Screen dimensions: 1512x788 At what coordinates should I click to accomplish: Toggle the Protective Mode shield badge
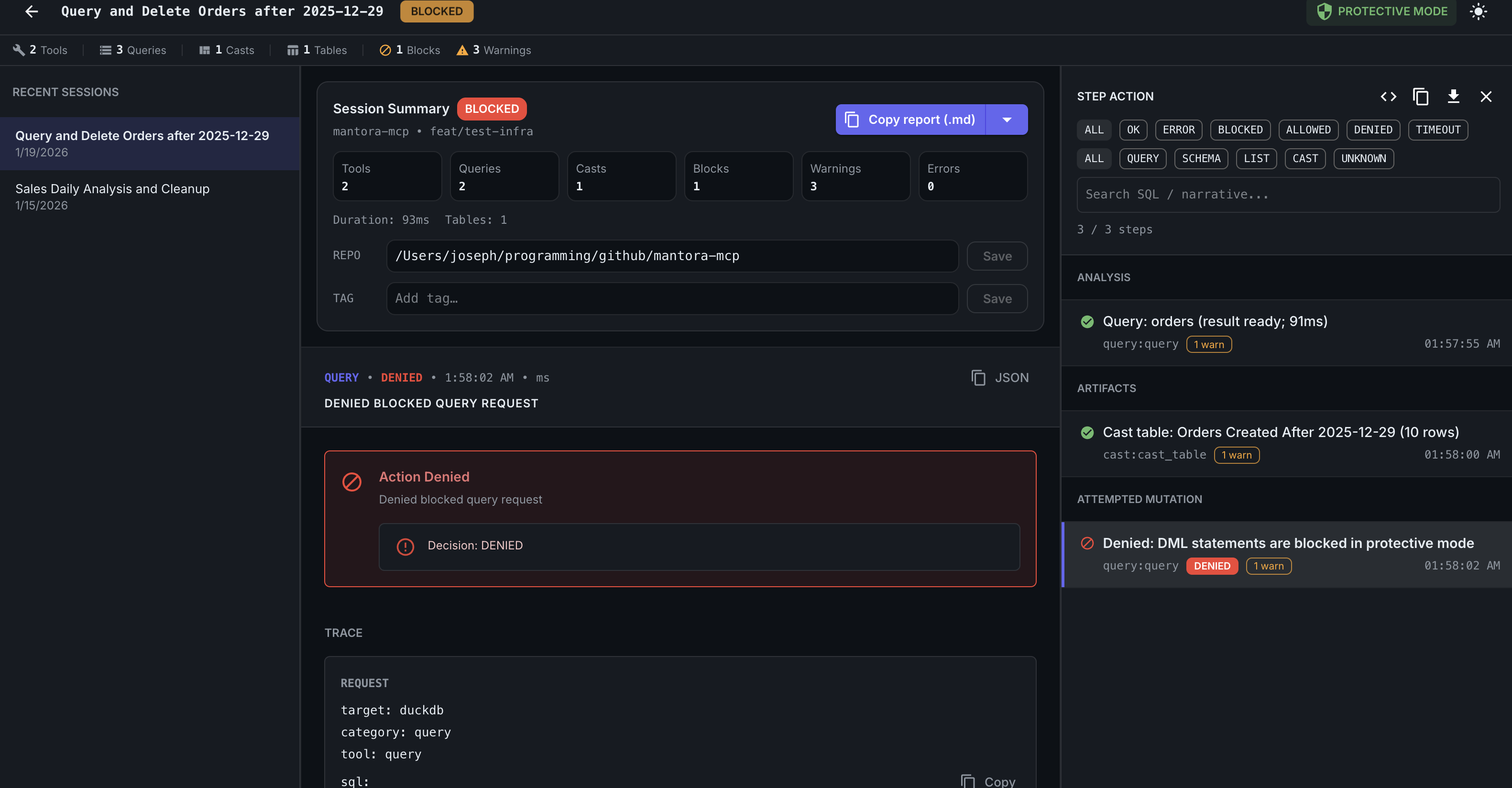(1381, 11)
